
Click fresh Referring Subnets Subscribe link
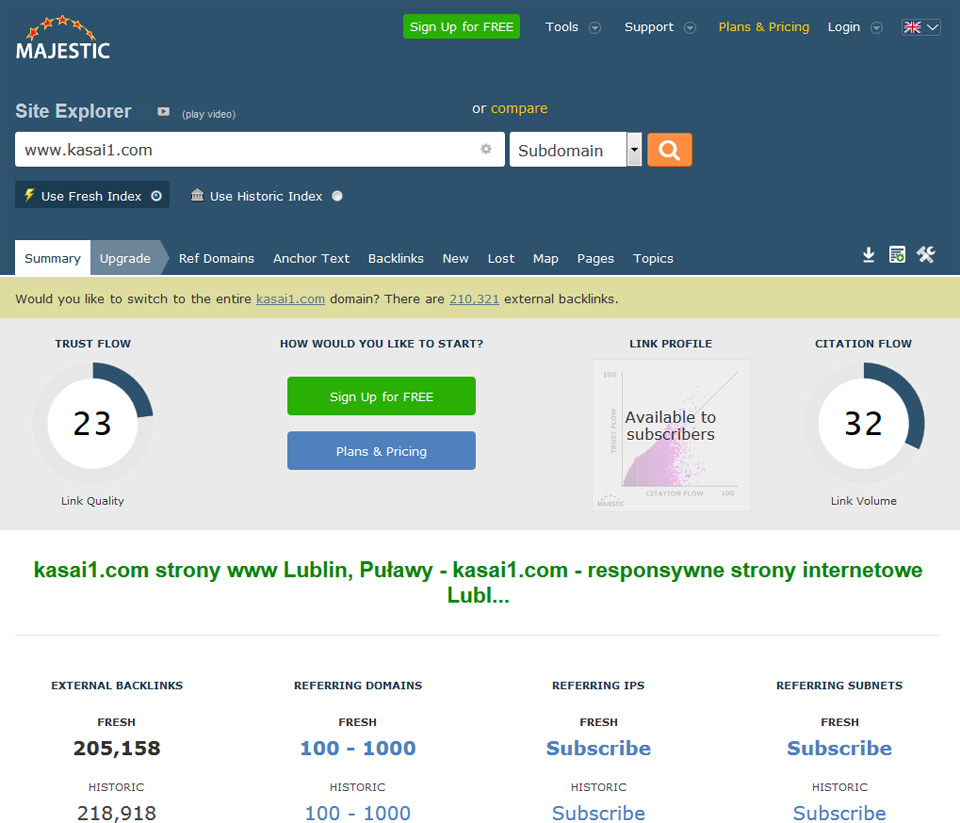(839, 748)
